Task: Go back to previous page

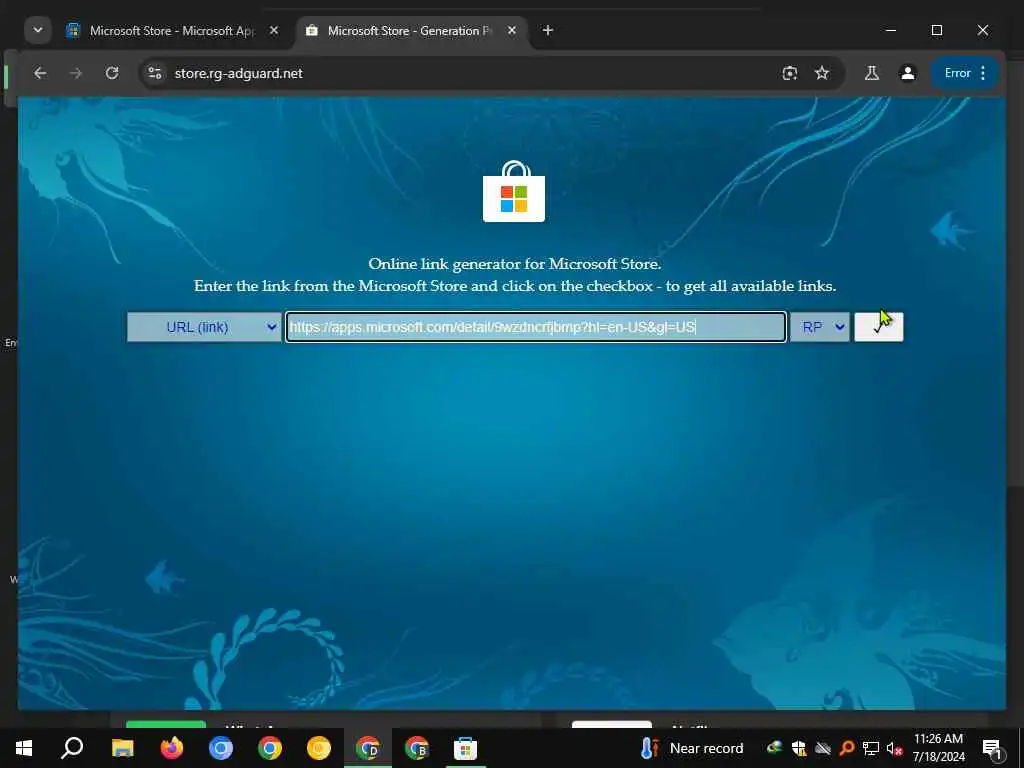Action: point(40,73)
